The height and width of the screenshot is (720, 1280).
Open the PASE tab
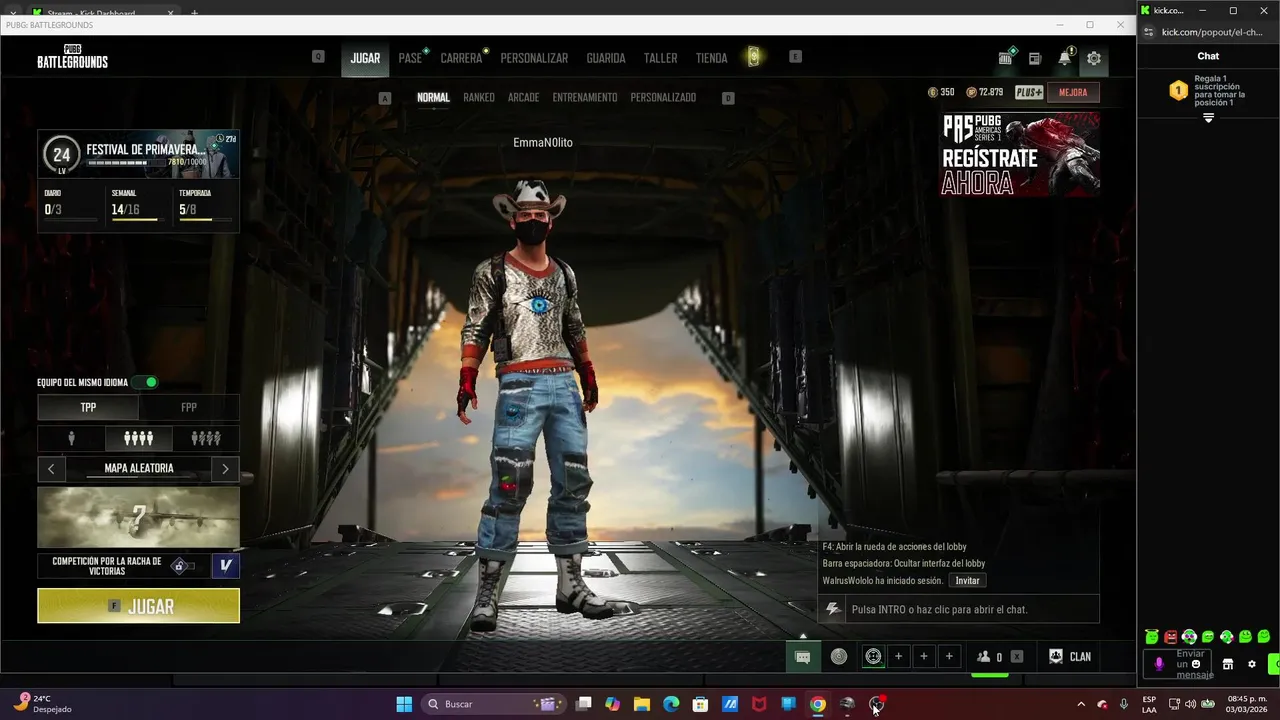(x=411, y=58)
